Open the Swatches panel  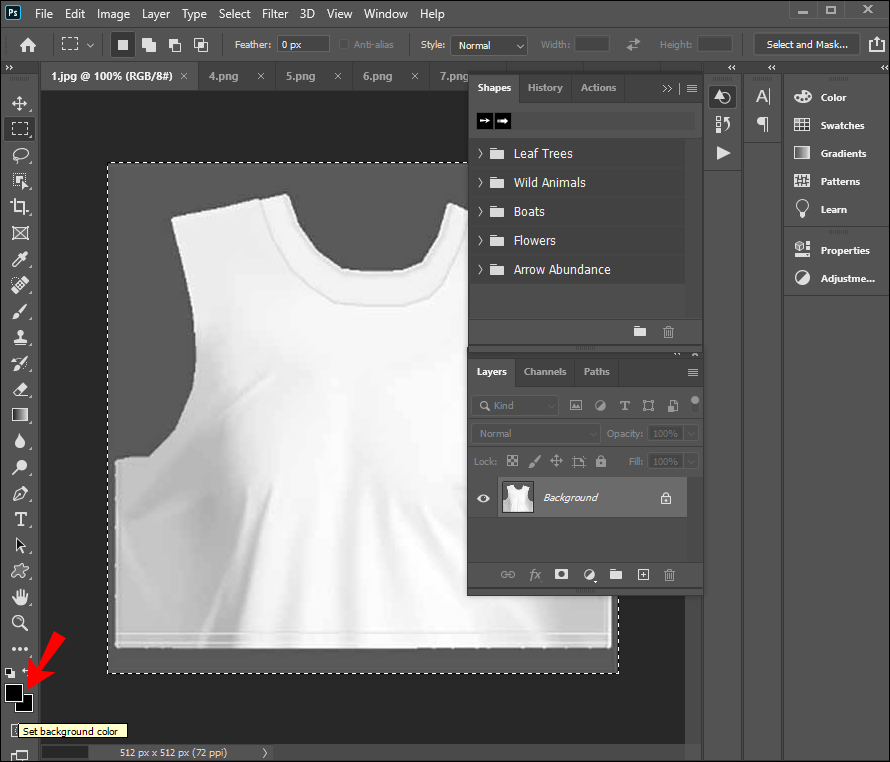(841, 126)
